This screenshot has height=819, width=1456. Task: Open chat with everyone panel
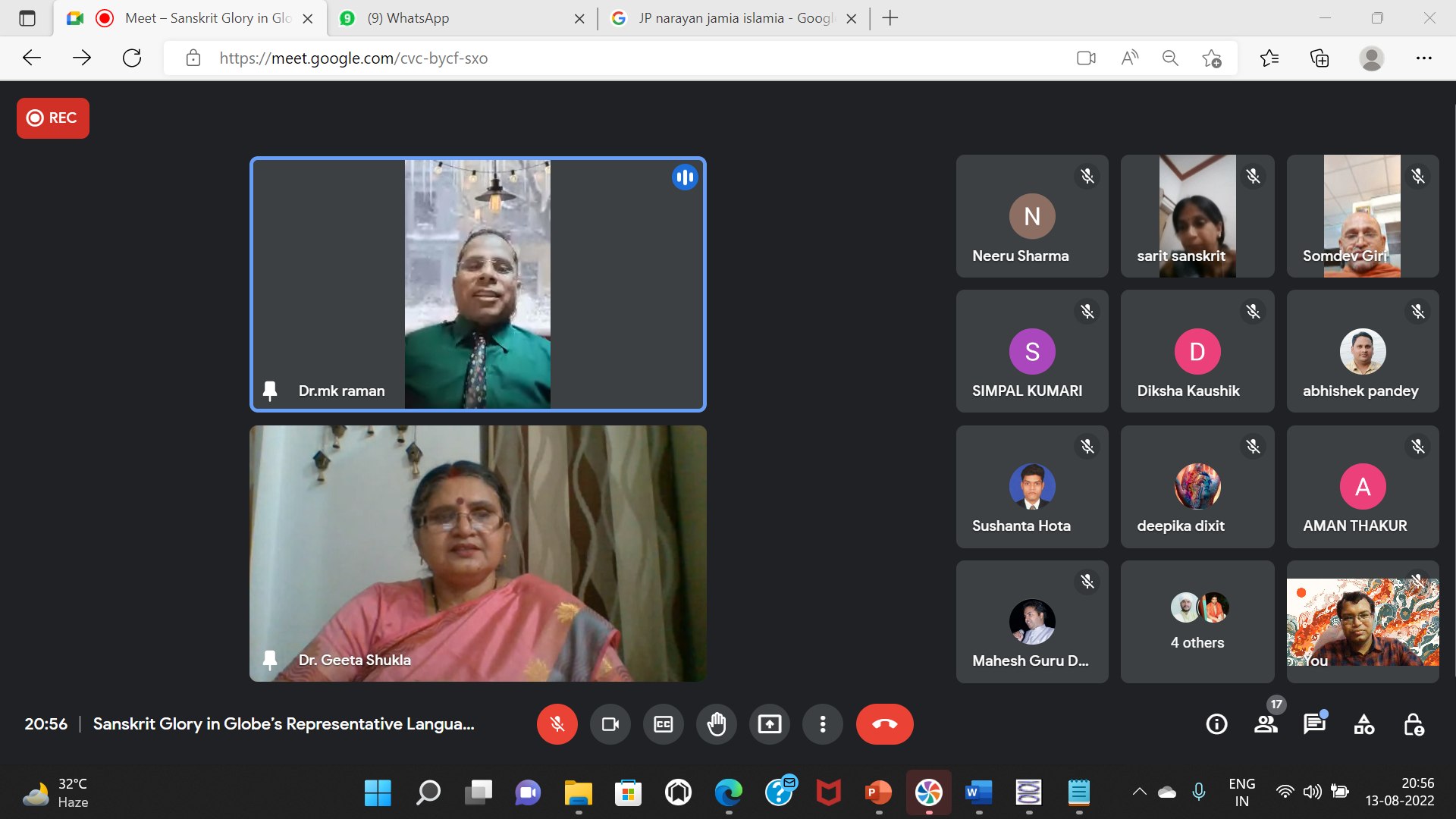(x=1314, y=724)
